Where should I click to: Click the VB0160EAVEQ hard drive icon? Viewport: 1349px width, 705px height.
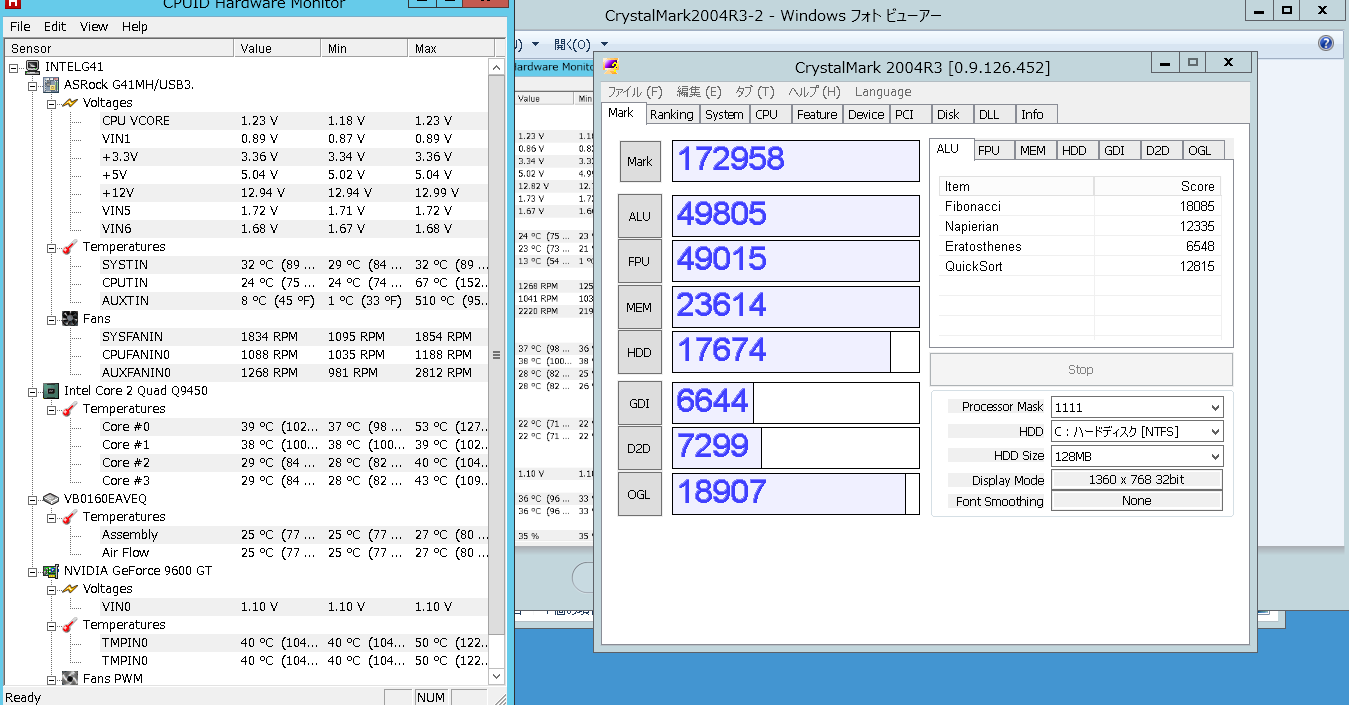click(51, 499)
